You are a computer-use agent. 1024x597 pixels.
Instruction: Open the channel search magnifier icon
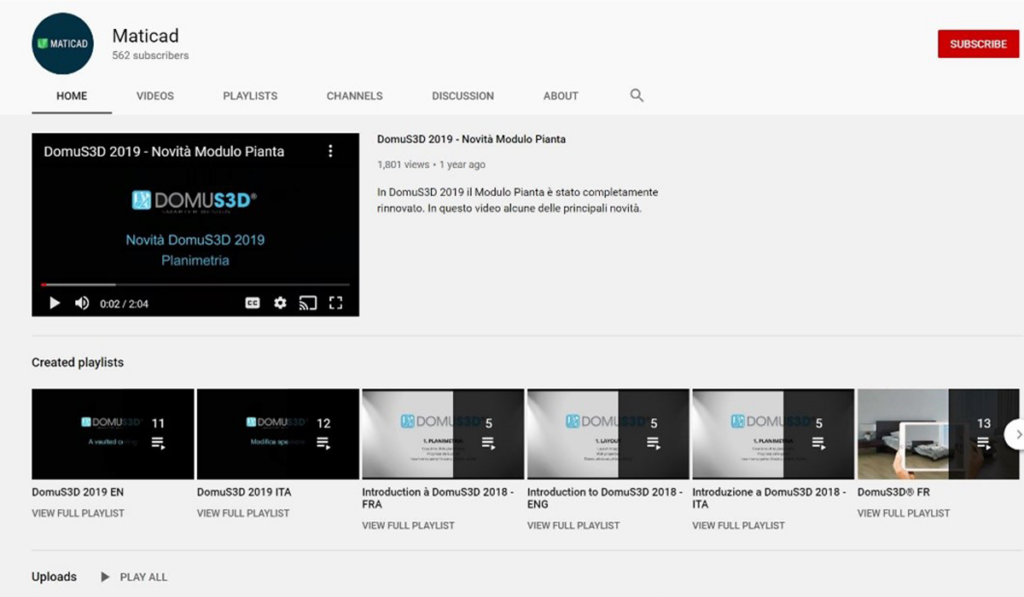tap(637, 95)
